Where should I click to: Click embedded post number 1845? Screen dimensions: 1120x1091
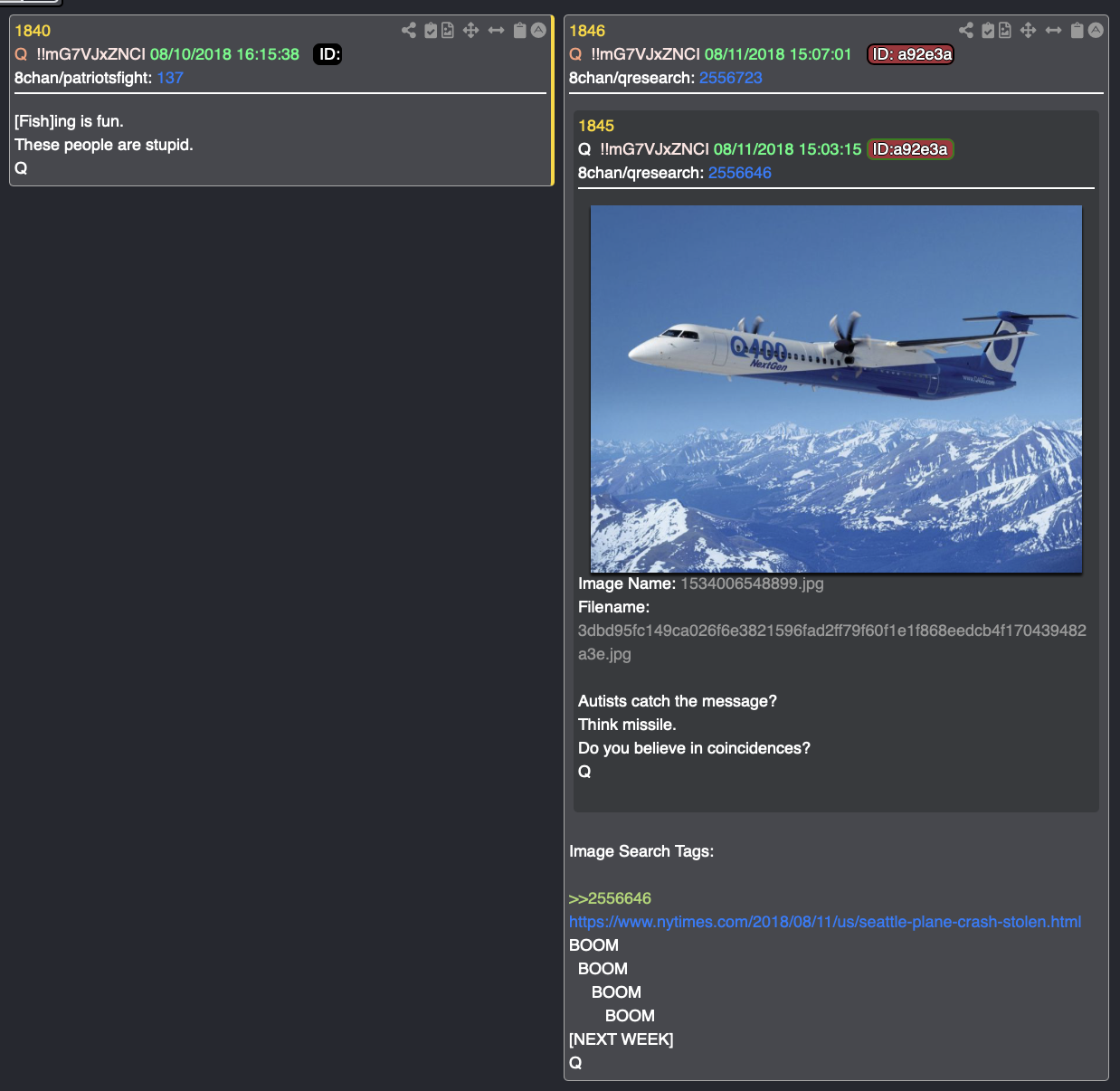click(x=596, y=126)
